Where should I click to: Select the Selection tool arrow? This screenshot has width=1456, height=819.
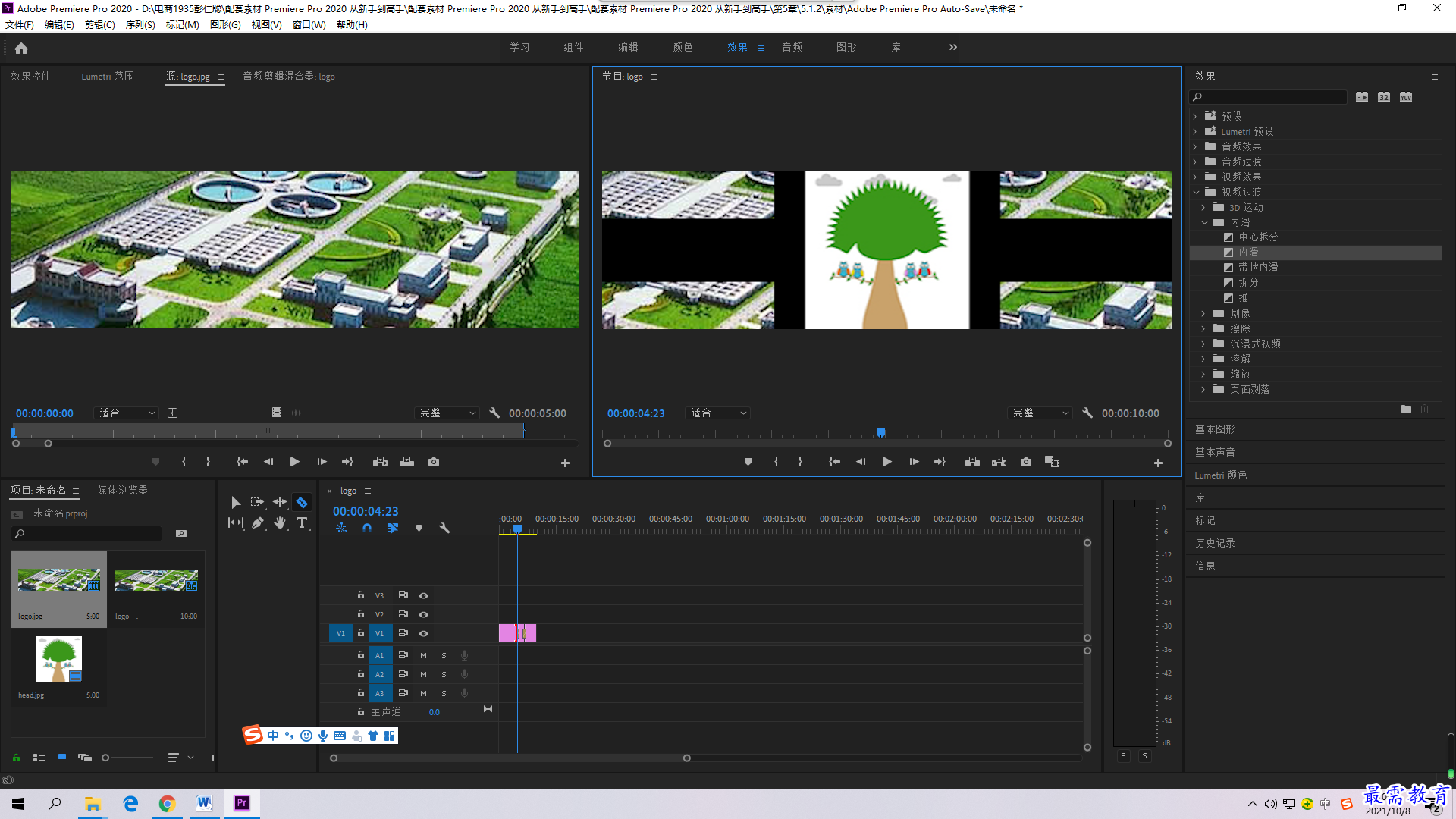point(235,502)
